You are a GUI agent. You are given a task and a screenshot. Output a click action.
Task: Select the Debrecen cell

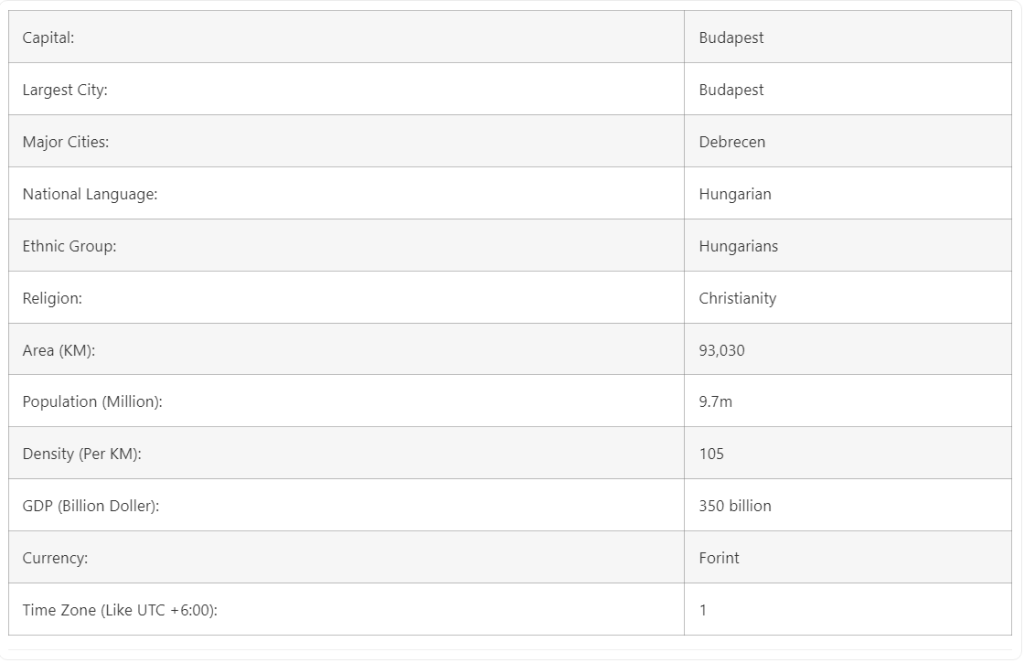(732, 142)
